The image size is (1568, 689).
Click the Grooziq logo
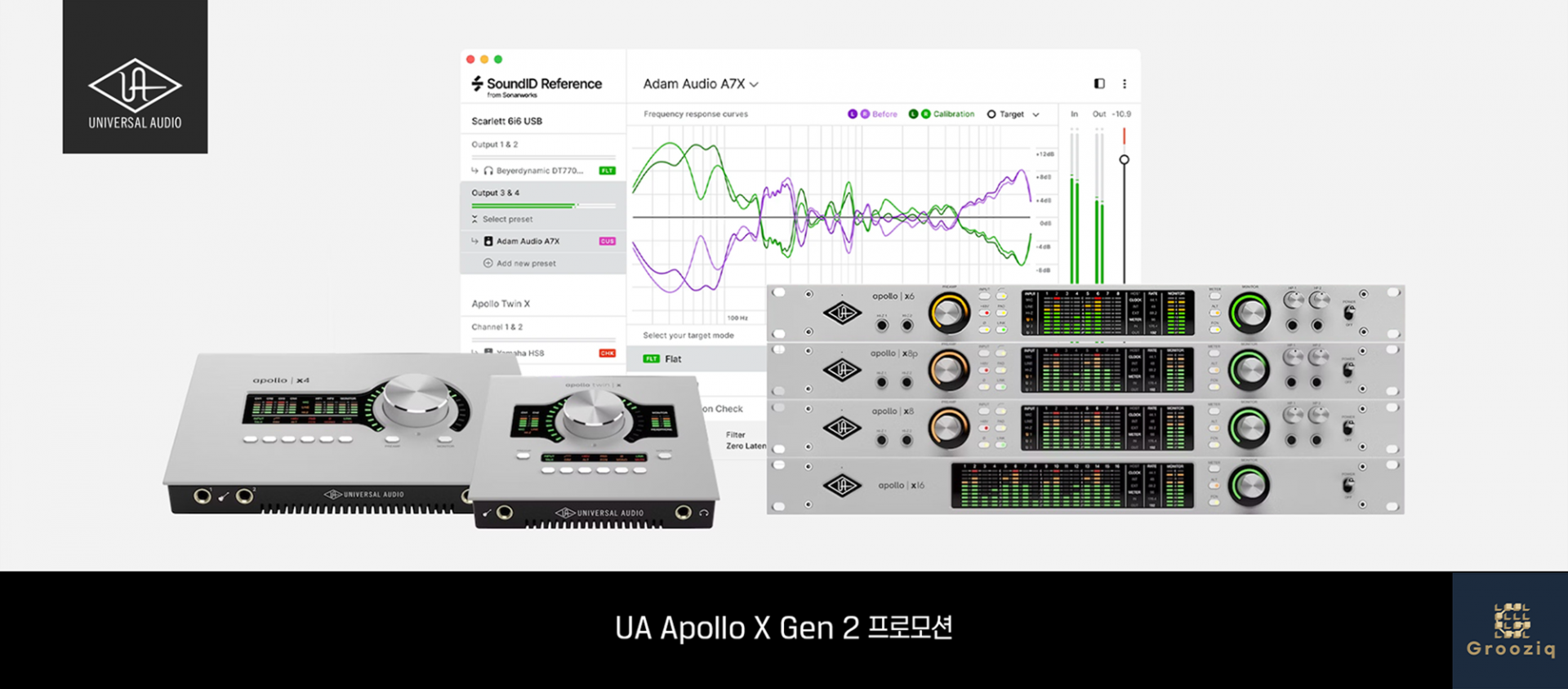(1510, 629)
